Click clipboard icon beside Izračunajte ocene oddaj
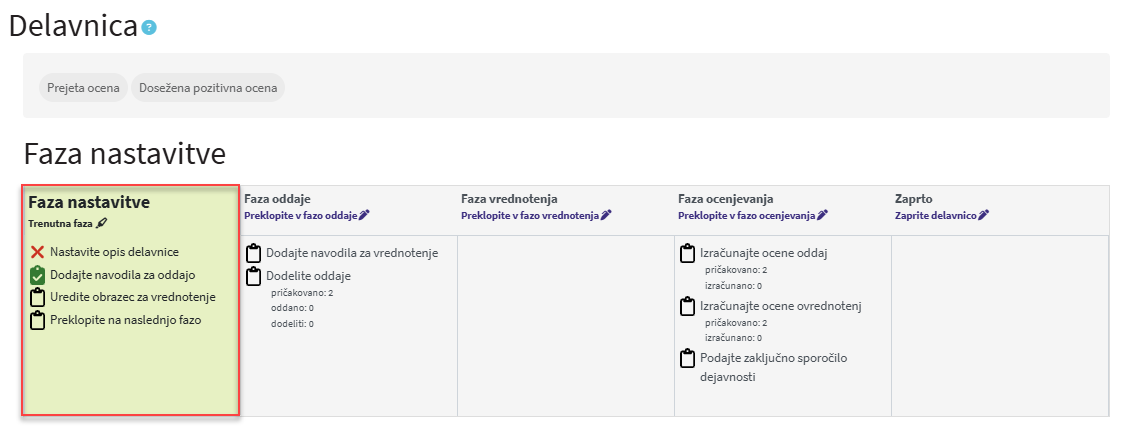 click(x=688, y=253)
